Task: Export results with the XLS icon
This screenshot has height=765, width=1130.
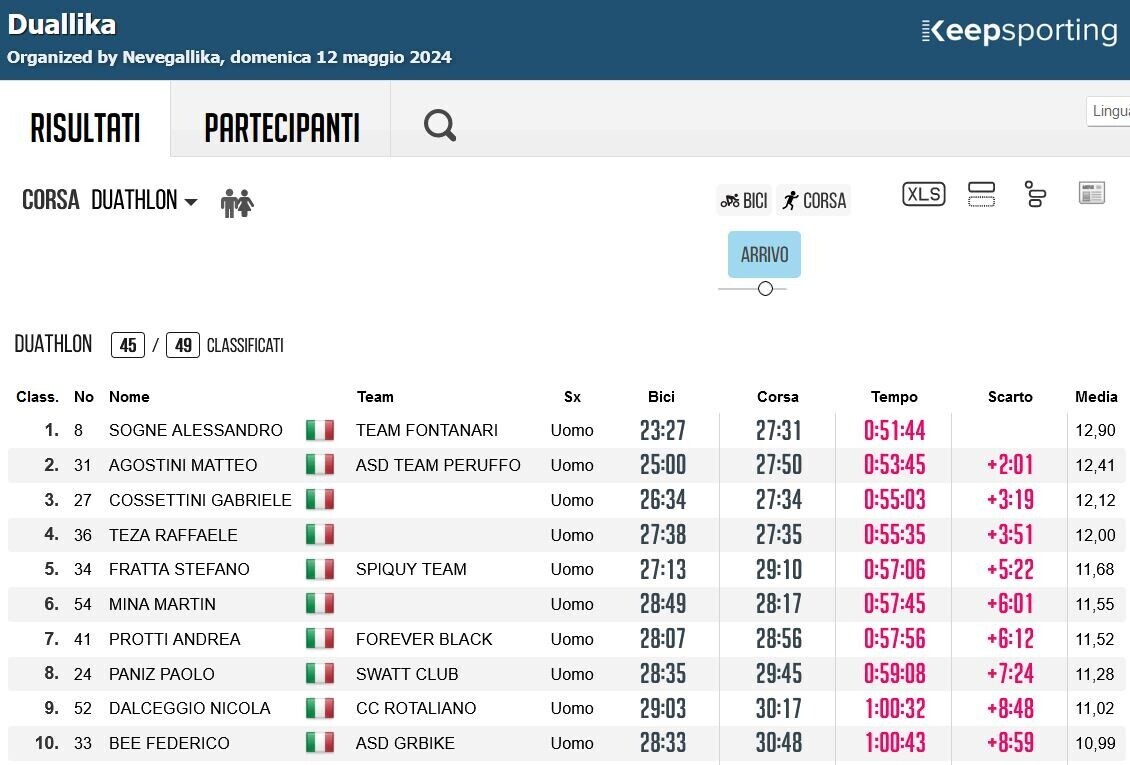Action: (923, 194)
